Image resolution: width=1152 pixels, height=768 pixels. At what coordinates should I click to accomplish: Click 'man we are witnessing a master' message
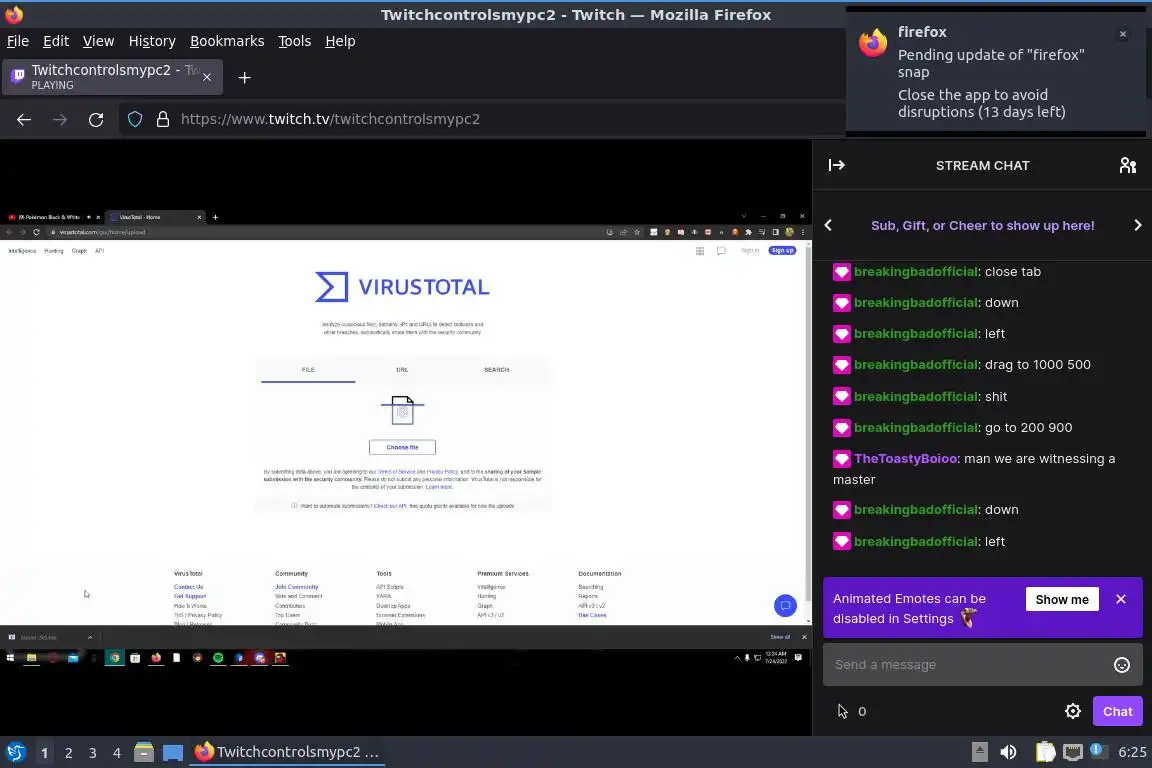click(x=973, y=469)
